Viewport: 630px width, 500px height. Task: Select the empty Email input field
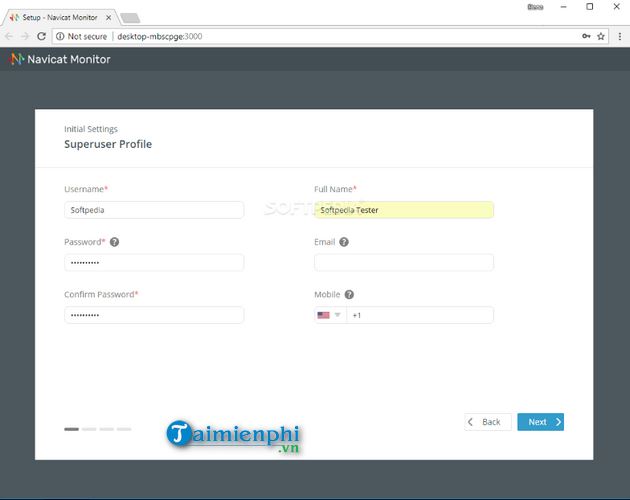[x=403, y=262]
